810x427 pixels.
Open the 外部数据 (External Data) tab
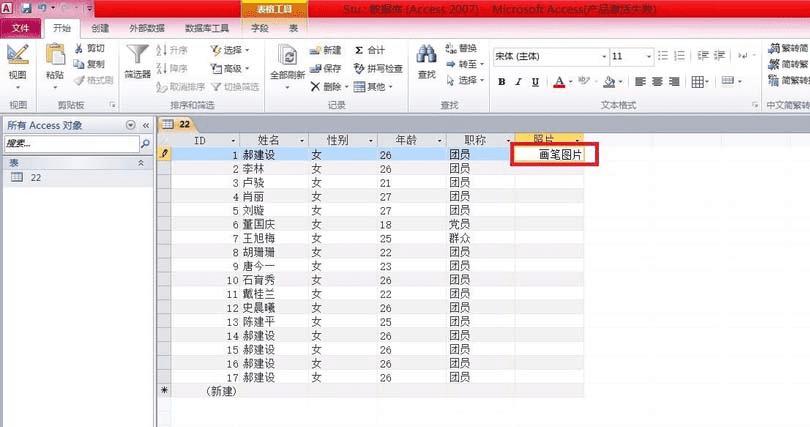click(x=147, y=28)
